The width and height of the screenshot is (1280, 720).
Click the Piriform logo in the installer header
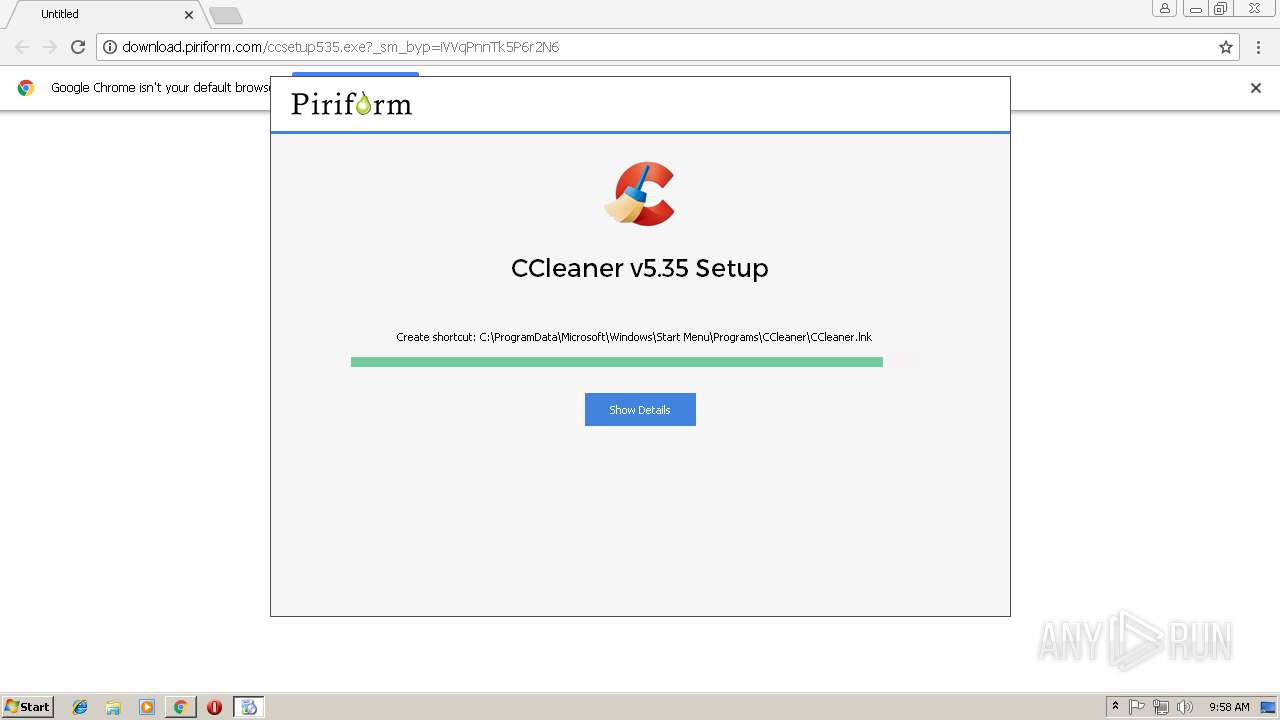pyautogui.click(x=351, y=104)
